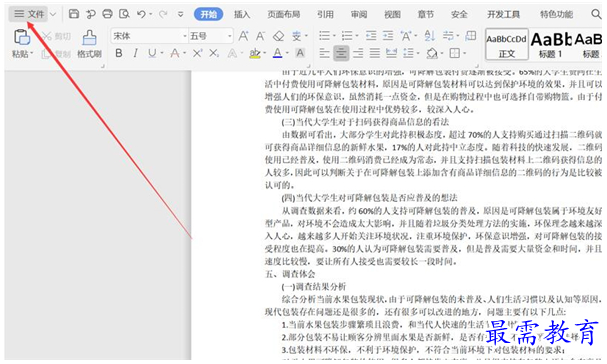This screenshot has height=364, width=607.
Task: Open the line spacing icon
Action: point(408,53)
